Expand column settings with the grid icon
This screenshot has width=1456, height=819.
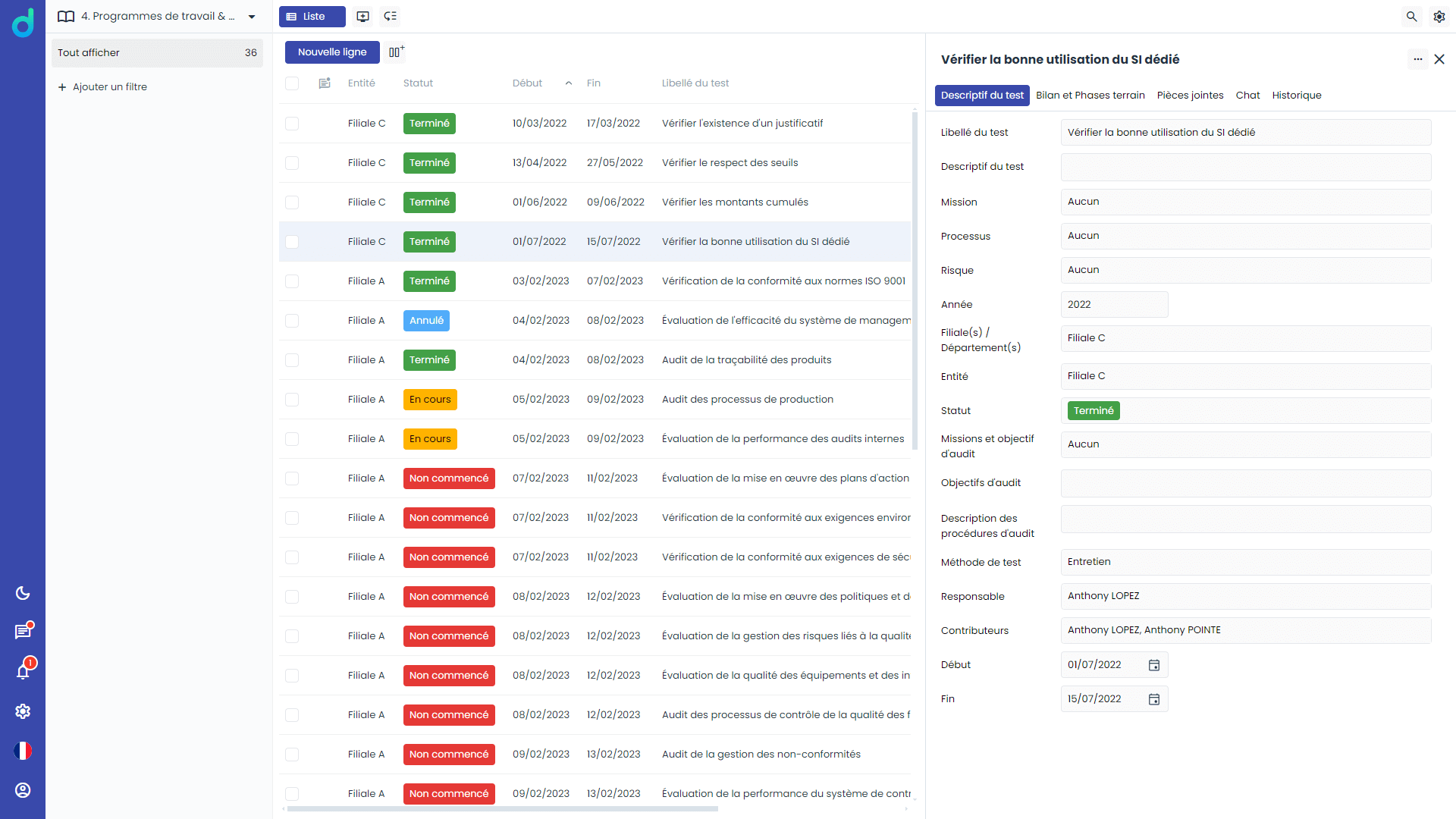[x=397, y=52]
